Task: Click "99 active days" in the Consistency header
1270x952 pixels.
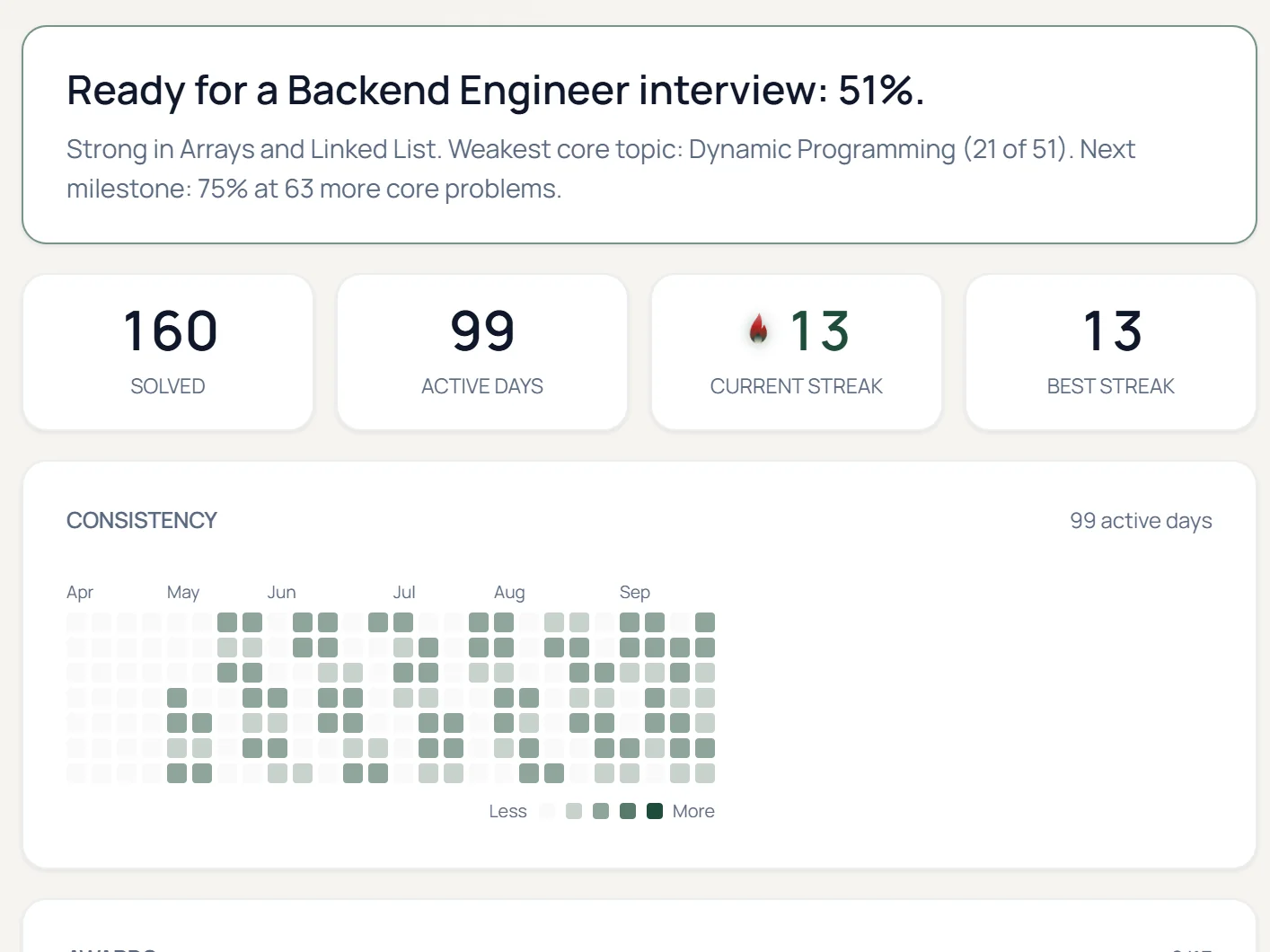Action: [1141, 521]
